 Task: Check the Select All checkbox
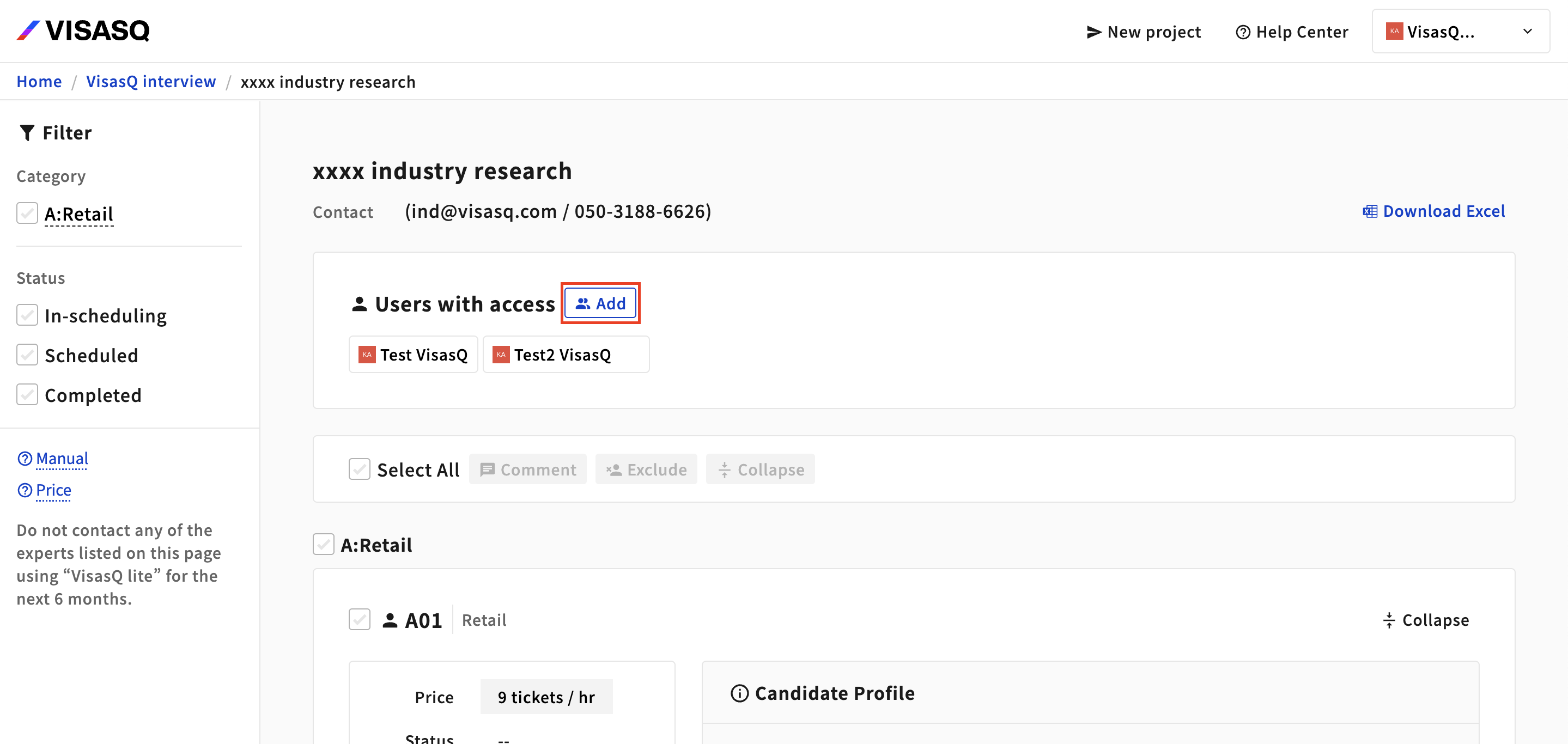(359, 469)
